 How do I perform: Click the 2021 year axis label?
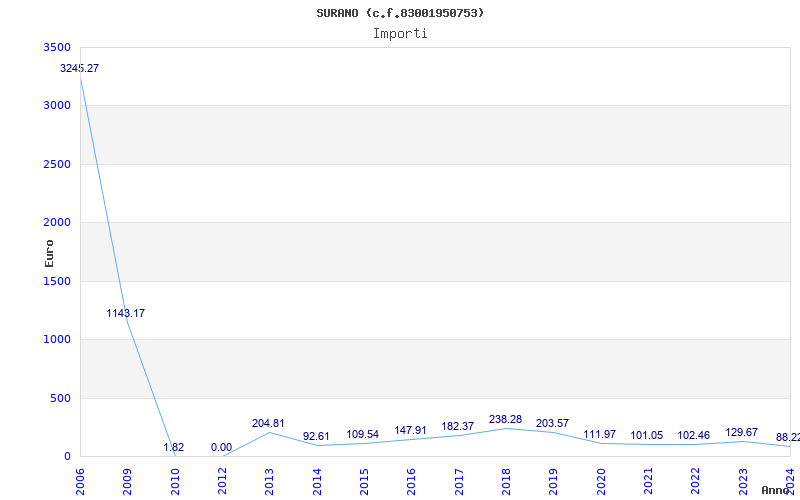click(x=648, y=482)
